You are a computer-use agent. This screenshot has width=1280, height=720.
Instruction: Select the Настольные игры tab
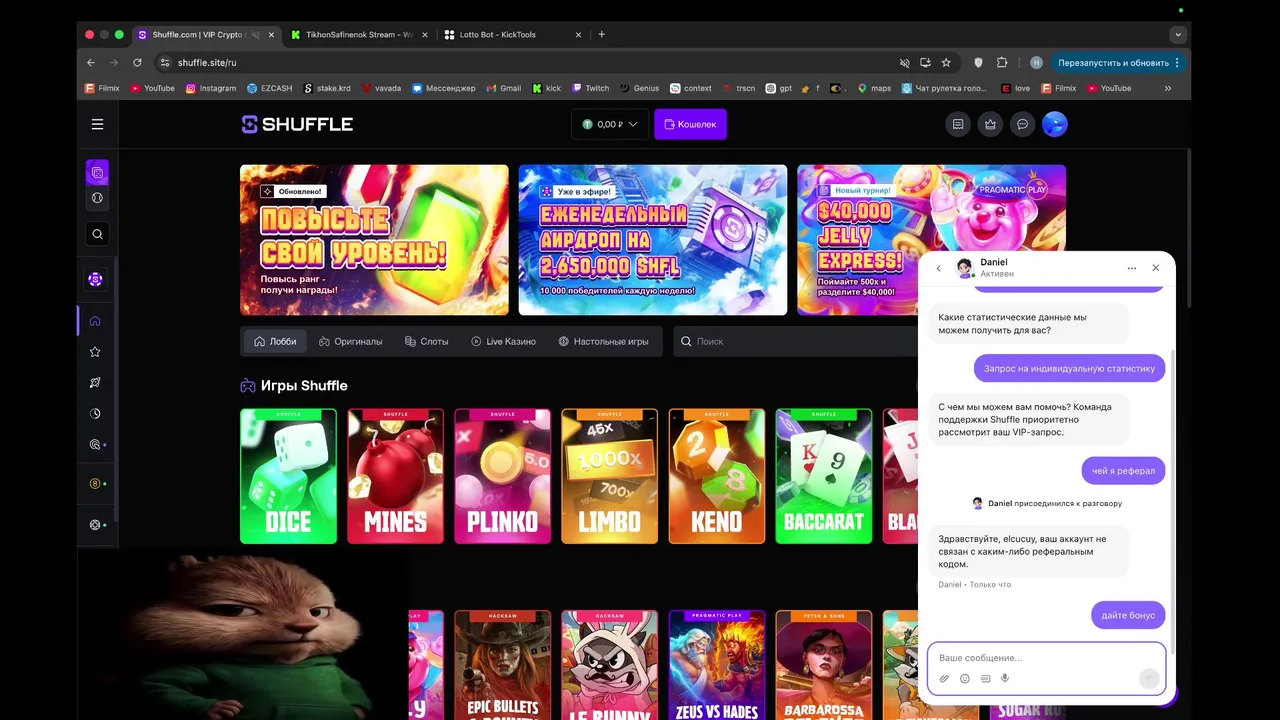(603, 341)
